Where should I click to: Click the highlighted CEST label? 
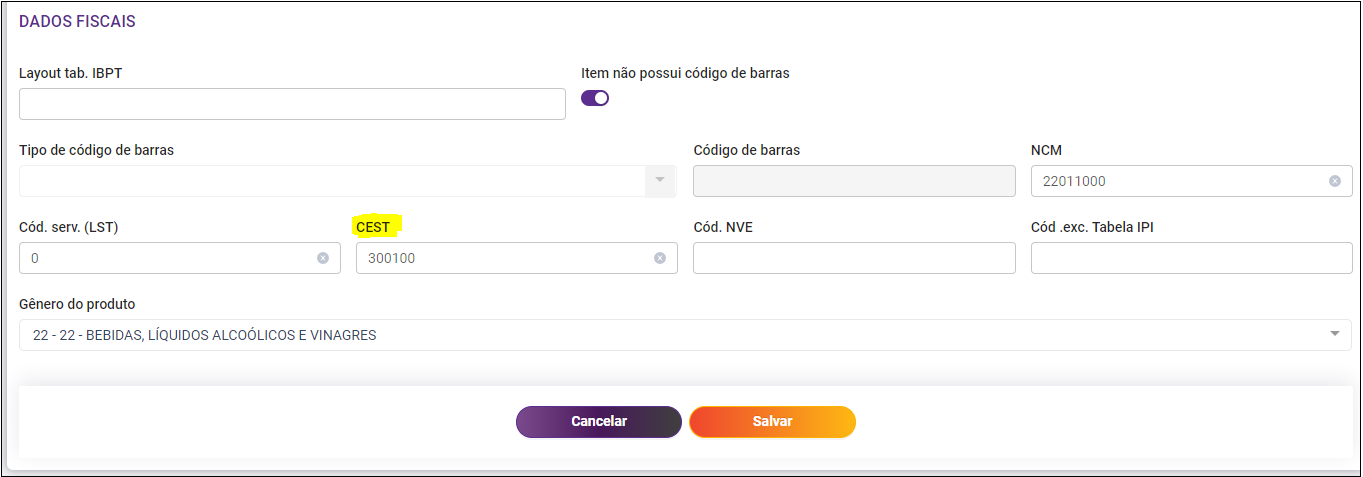[x=373, y=227]
